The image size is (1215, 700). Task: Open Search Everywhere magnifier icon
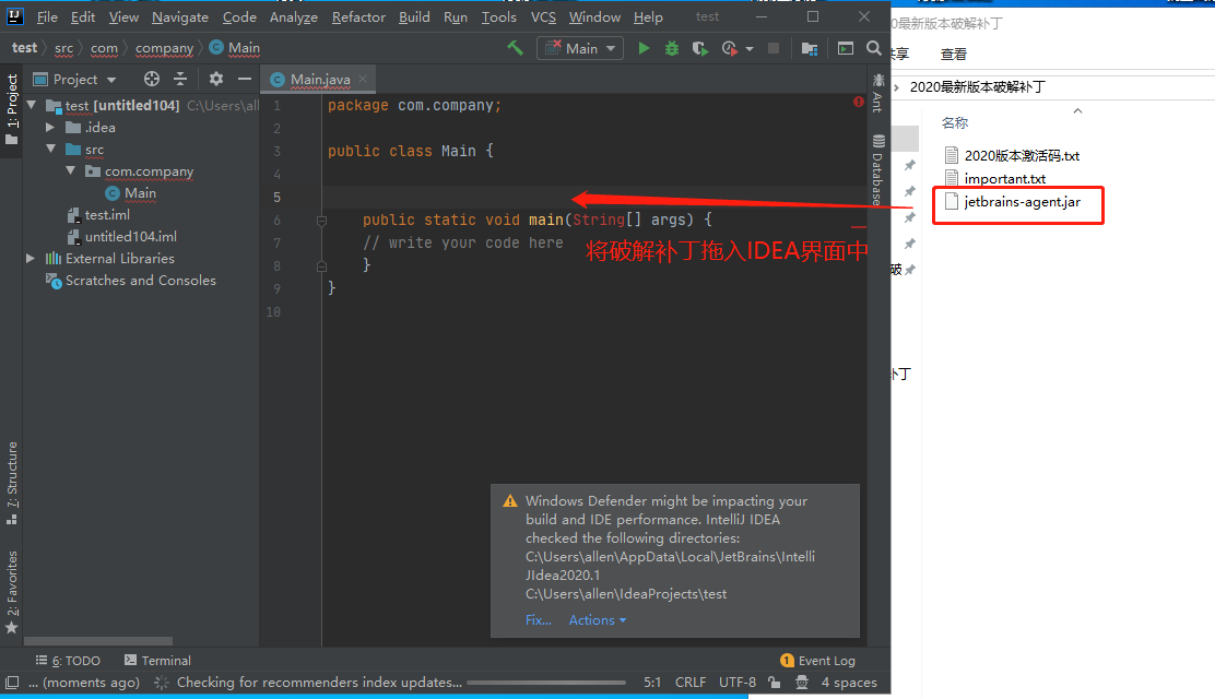pyautogui.click(x=874, y=48)
